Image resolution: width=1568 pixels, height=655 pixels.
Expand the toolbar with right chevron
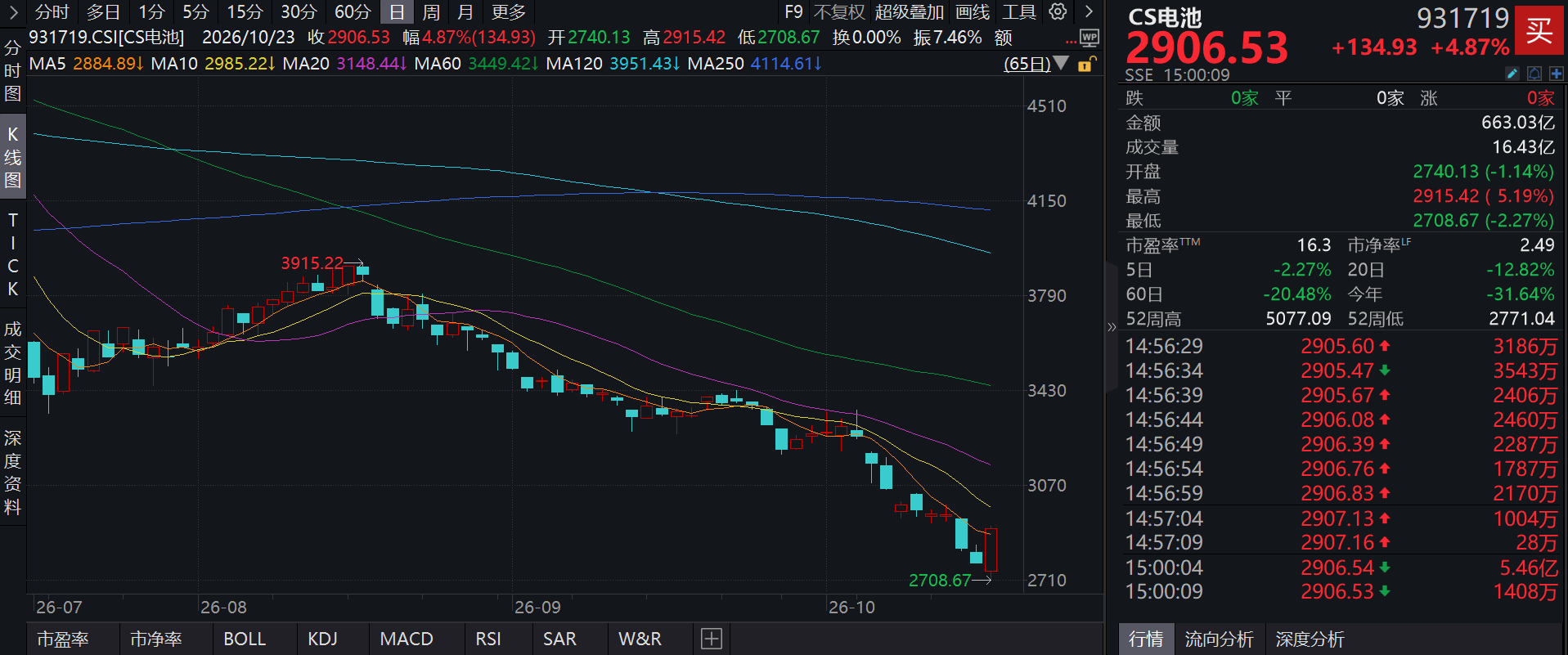point(1089,11)
